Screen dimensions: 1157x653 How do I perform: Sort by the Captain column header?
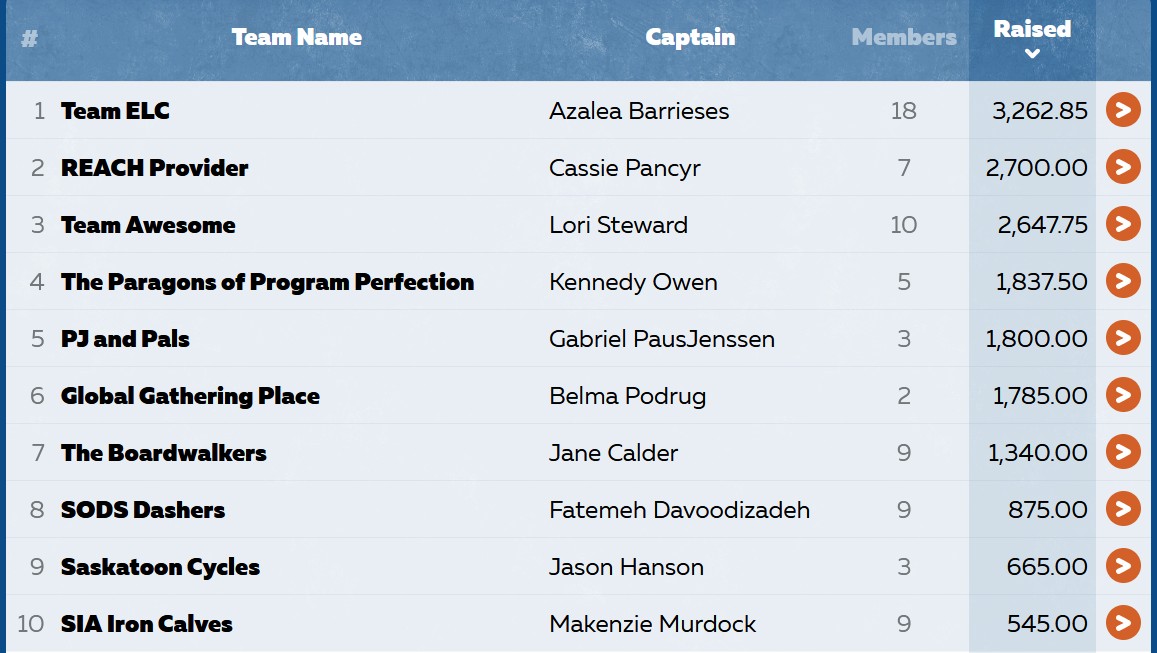coord(690,37)
